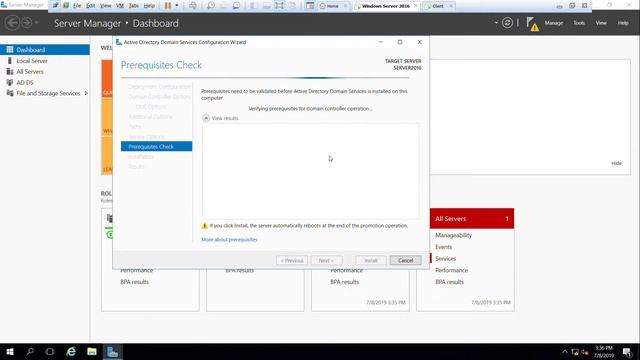Open BPA results in the All Servers tile
Viewport: 640px width, 360px height.
[x=449, y=282]
